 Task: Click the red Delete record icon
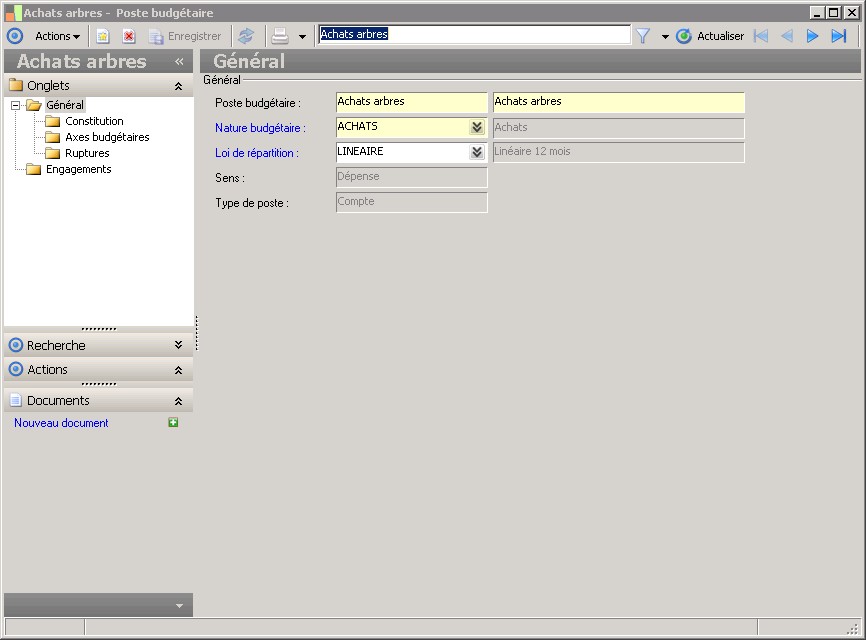[x=129, y=36]
